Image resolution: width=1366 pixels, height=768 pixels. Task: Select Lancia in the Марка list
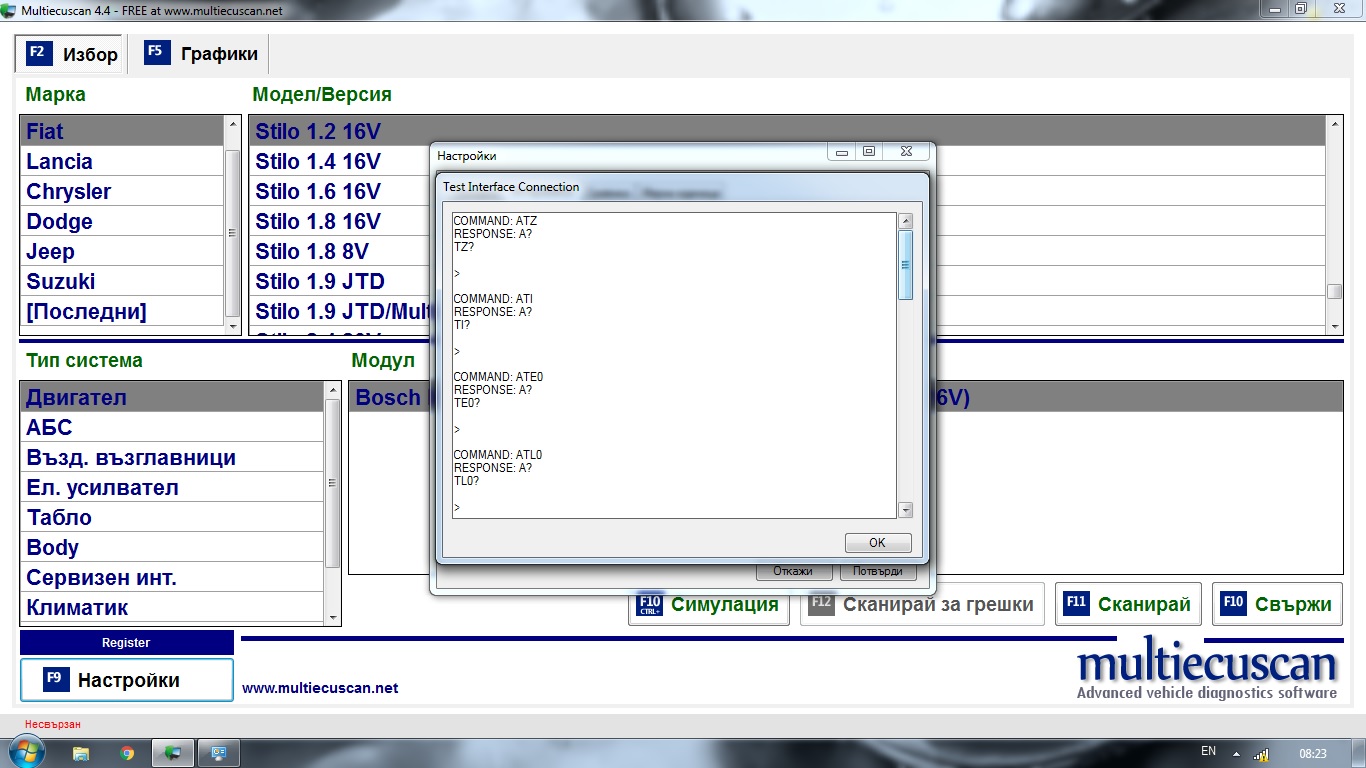(x=60, y=162)
